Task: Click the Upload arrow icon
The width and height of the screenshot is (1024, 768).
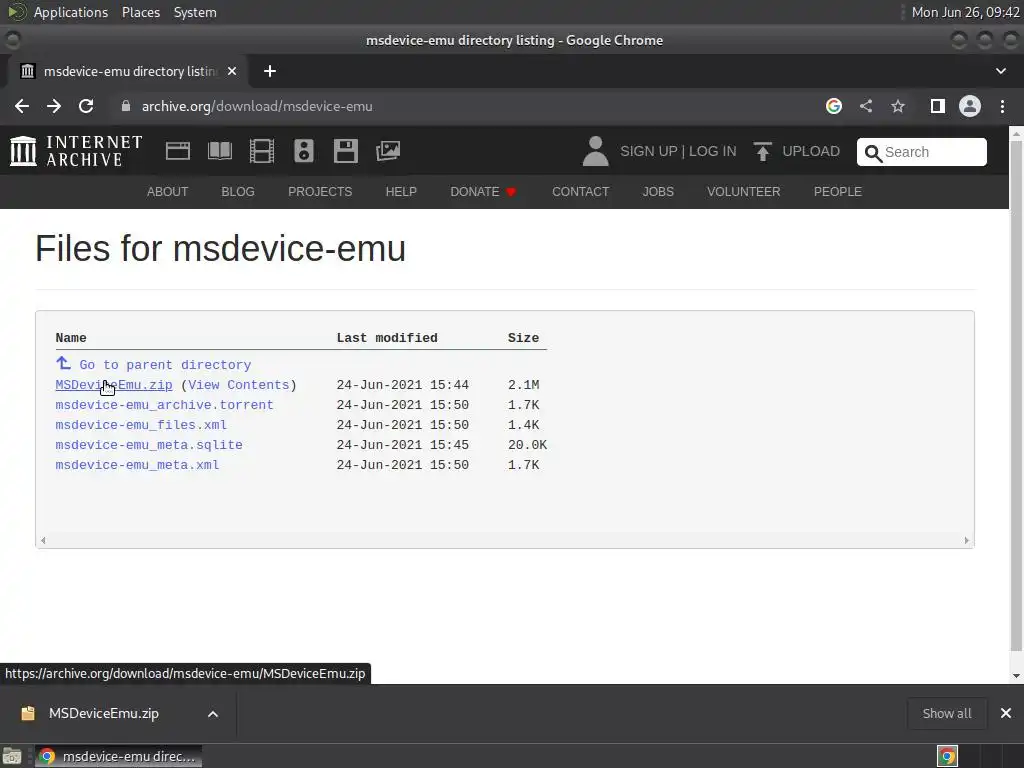Action: tap(762, 151)
